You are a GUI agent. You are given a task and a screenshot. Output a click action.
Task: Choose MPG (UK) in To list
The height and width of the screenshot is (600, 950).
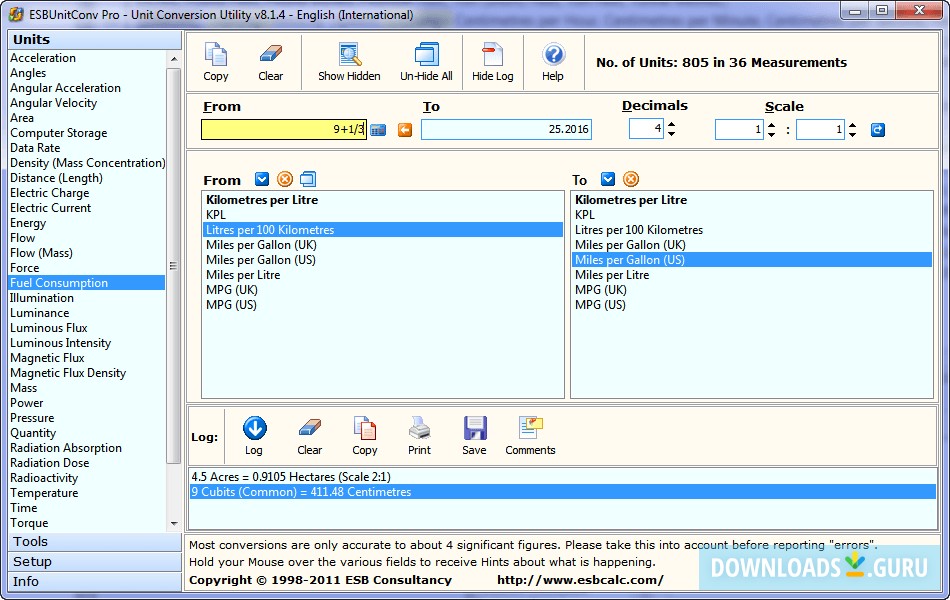600,290
